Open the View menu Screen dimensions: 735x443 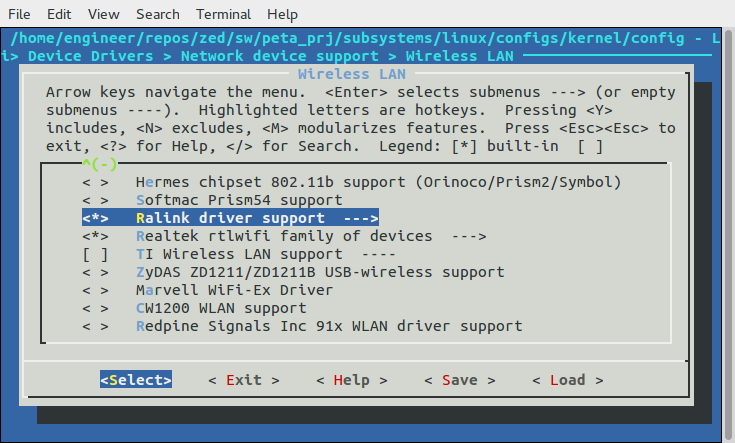click(104, 15)
